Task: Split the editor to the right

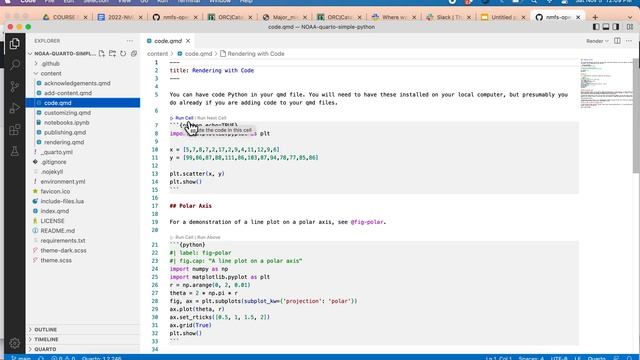Action: tap(617, 41)
